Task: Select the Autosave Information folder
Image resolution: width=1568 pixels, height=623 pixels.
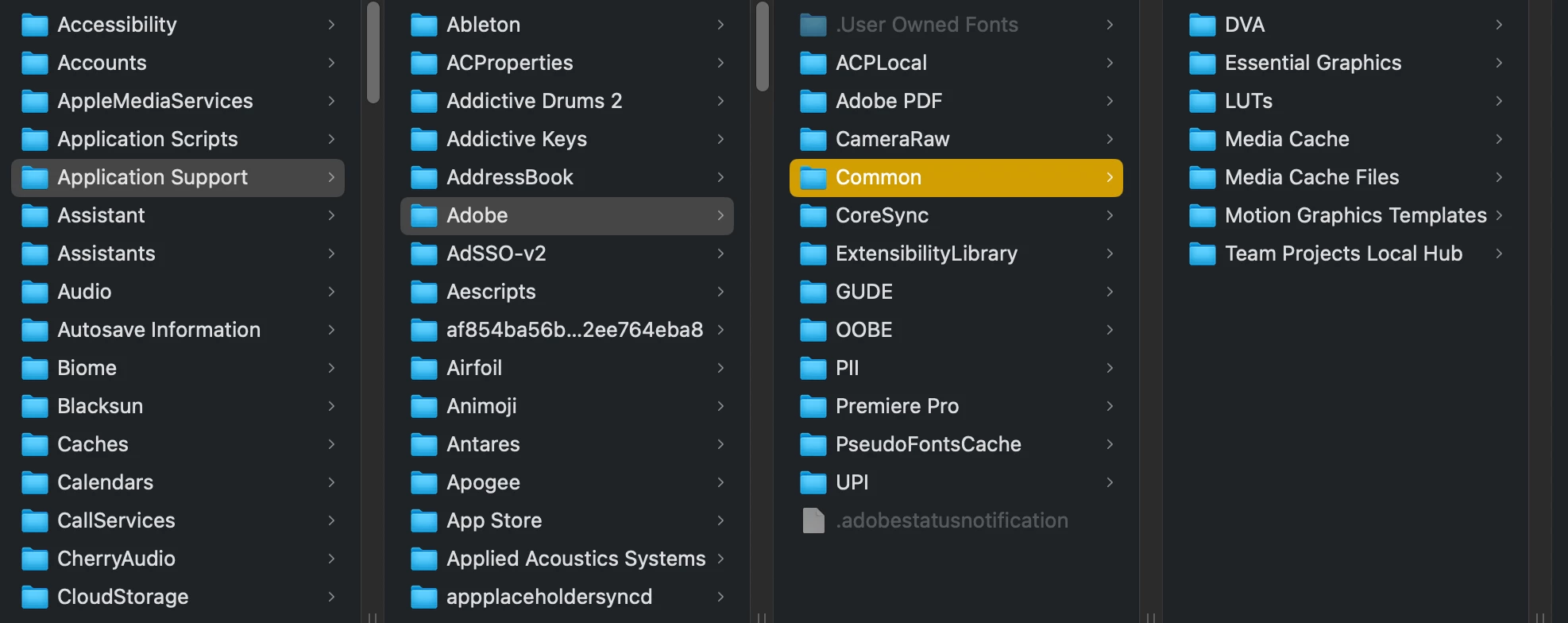Action: coord(158,330)
